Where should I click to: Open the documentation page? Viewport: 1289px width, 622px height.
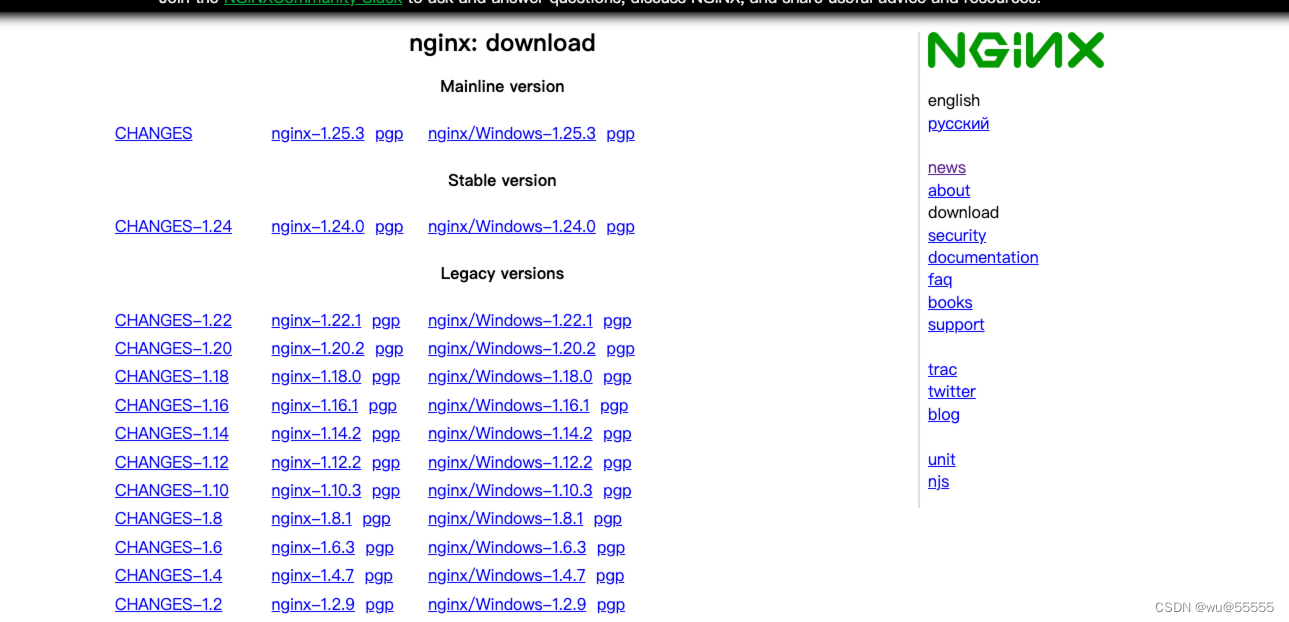(983, 257)
